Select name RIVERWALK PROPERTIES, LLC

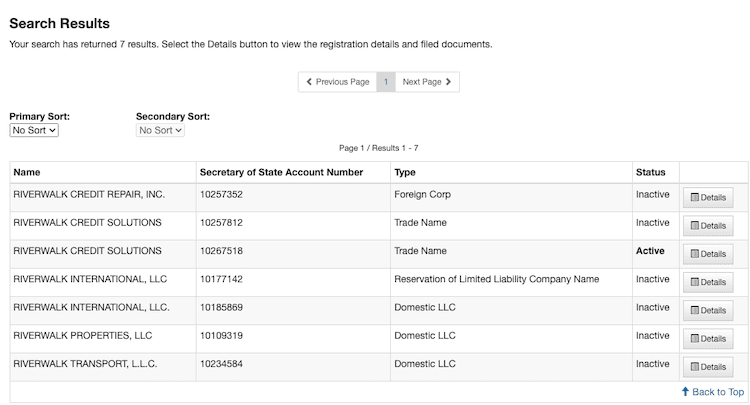tap(83, 336)
